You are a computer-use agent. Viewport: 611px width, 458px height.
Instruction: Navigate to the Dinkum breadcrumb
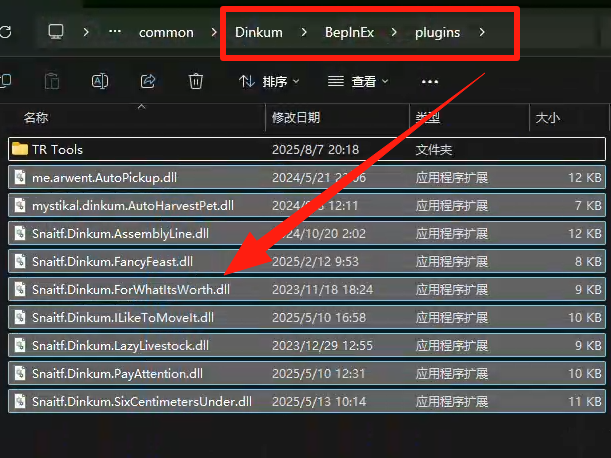[259, 32]
